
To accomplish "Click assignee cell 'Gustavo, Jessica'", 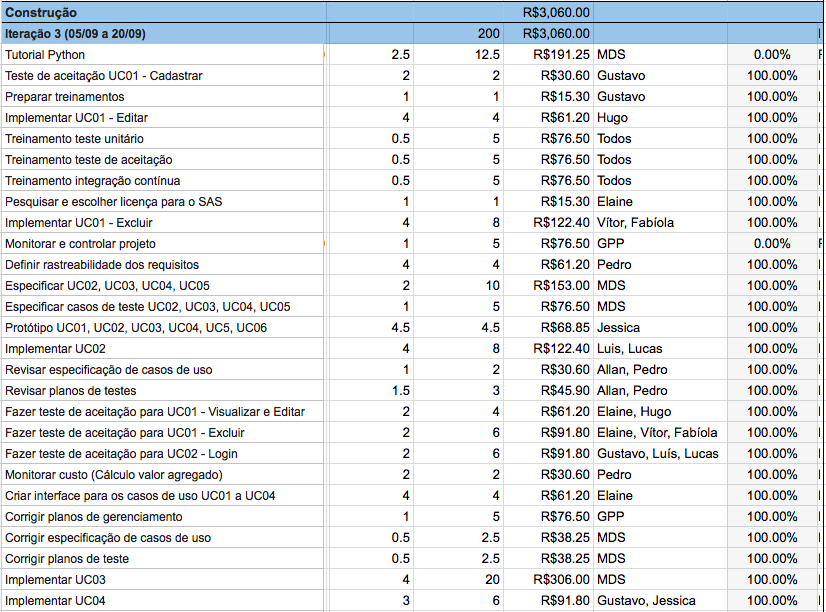I will (661, 601).
